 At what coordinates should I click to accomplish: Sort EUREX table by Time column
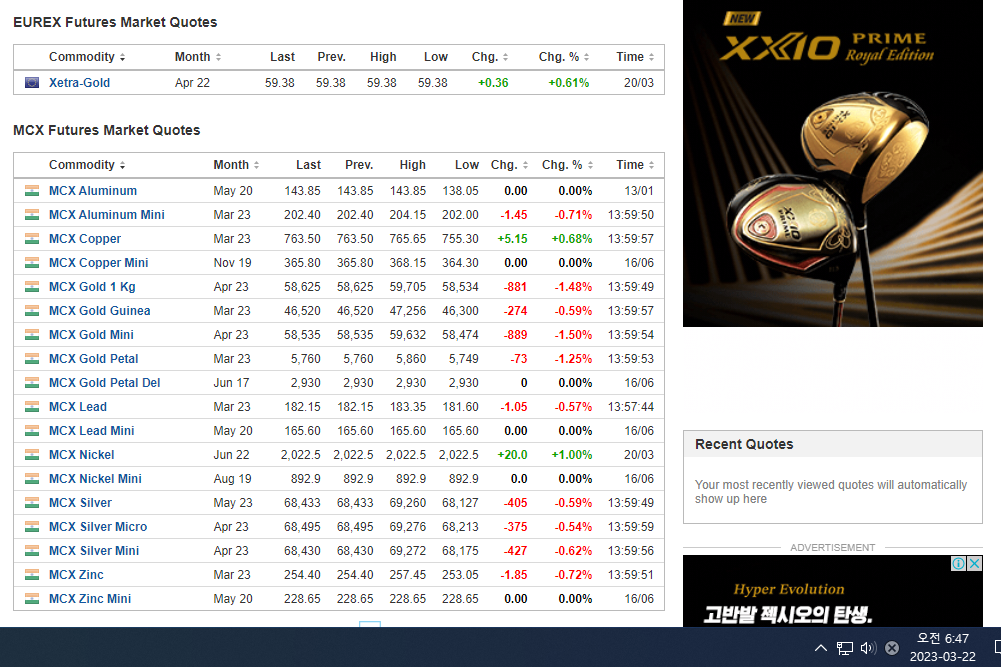pos(635,57)
